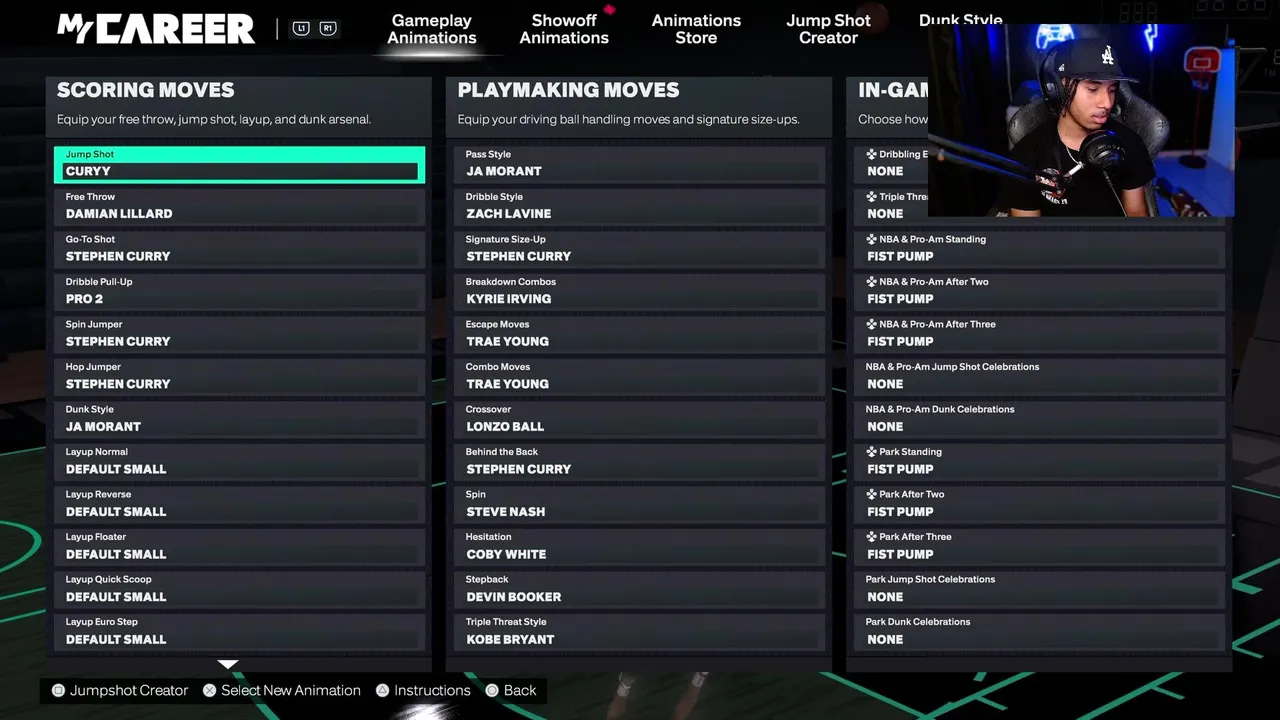Screen dimensions: 1280x720
Task: Select the Free Throw Damian Lillard slot
Action: pos(239,207)
